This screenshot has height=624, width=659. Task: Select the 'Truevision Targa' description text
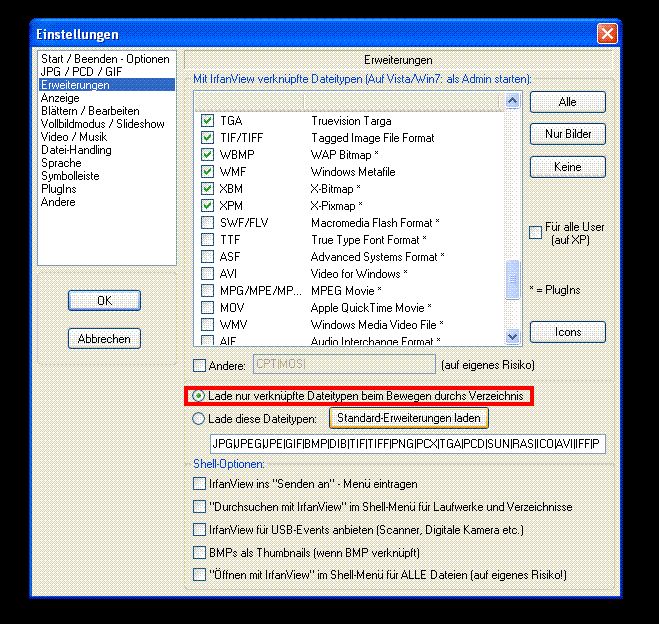click(351, 121)
